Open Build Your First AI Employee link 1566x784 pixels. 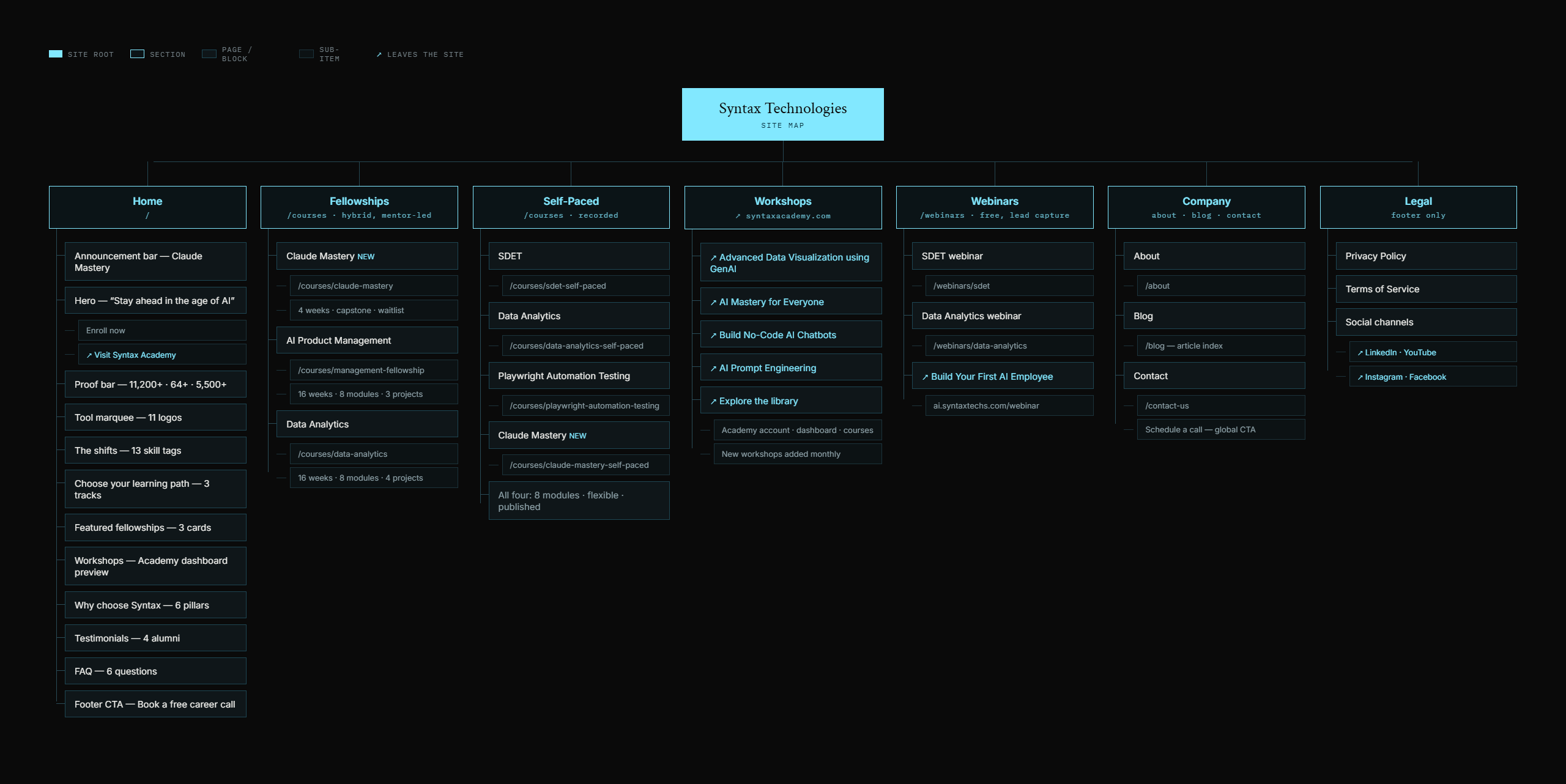(x=1003, y=376)
